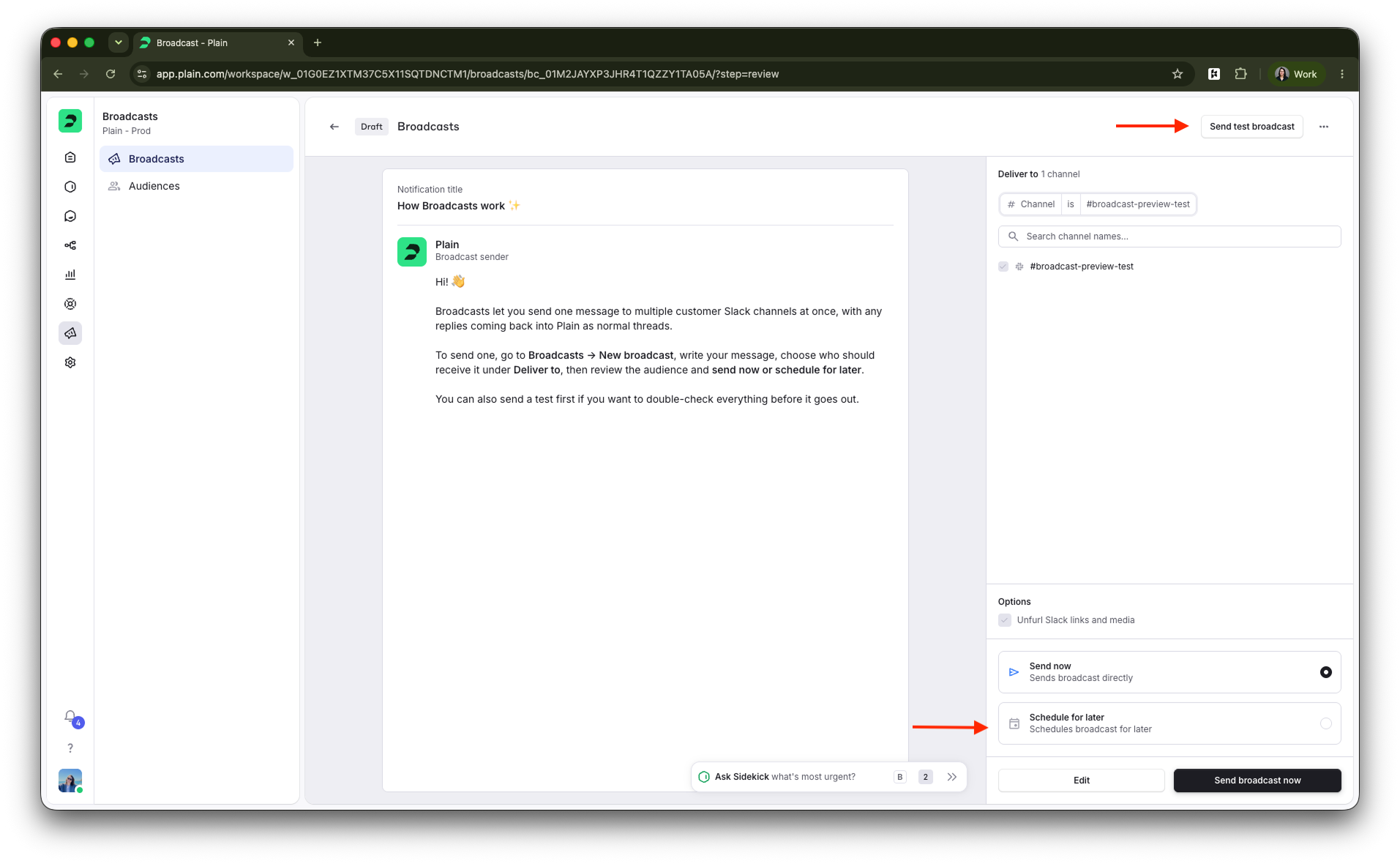The image size is (1400, 864).
Task: Select the Send now radio option
Action: [1326, 672]
